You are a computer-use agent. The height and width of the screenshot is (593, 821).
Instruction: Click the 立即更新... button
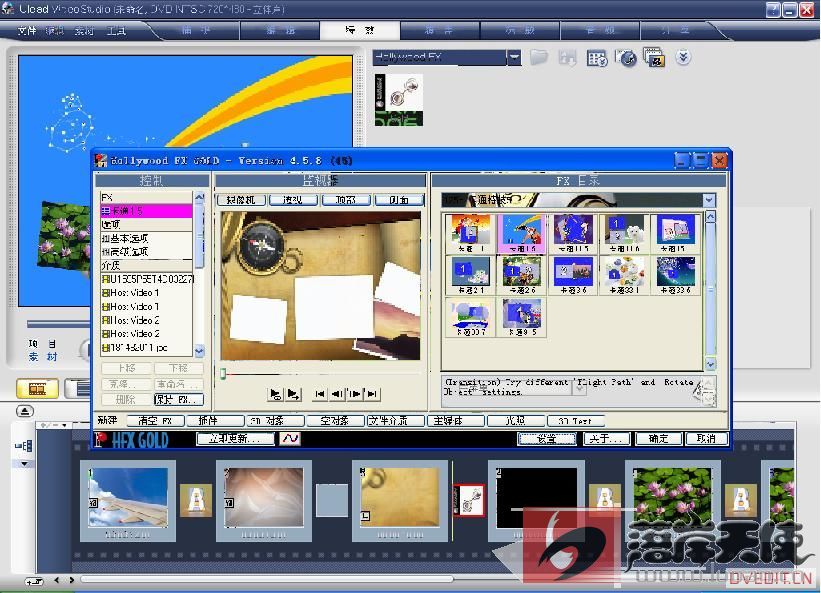(235, 439)
